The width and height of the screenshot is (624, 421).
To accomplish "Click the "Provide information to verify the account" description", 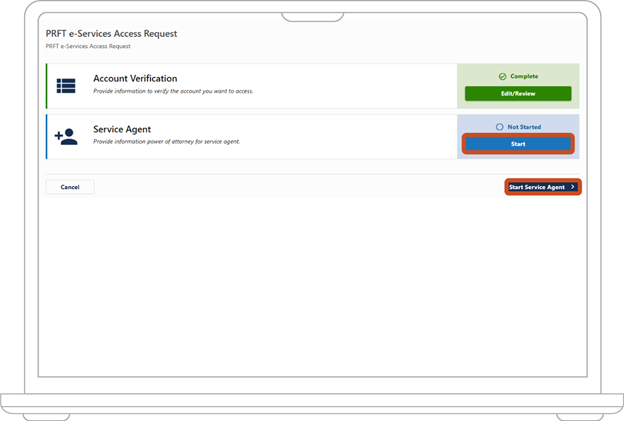I will coord(173,91).
